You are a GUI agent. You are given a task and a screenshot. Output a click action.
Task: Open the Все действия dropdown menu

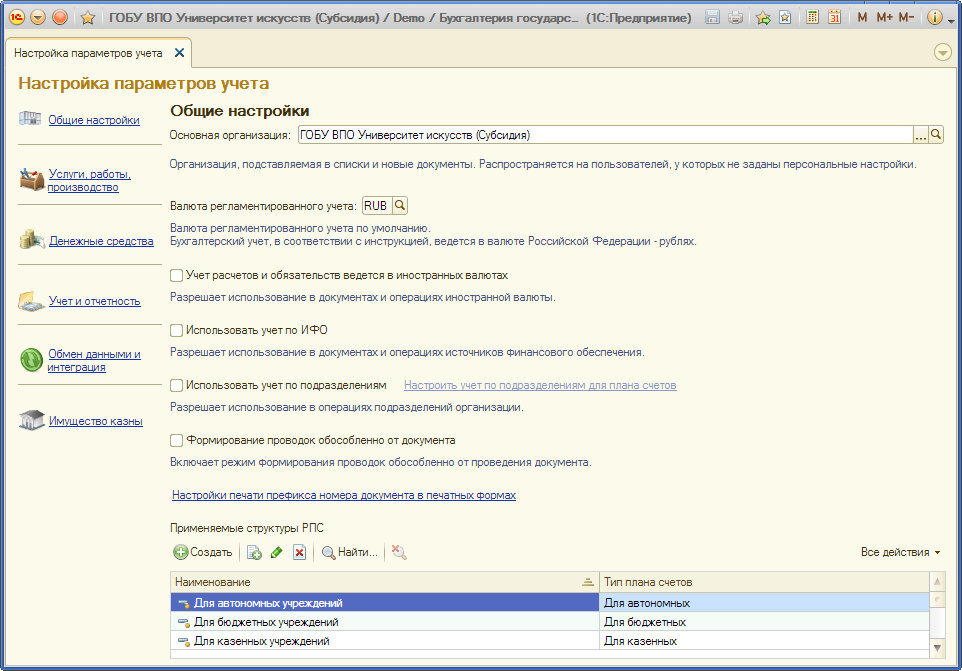(900, 552)
